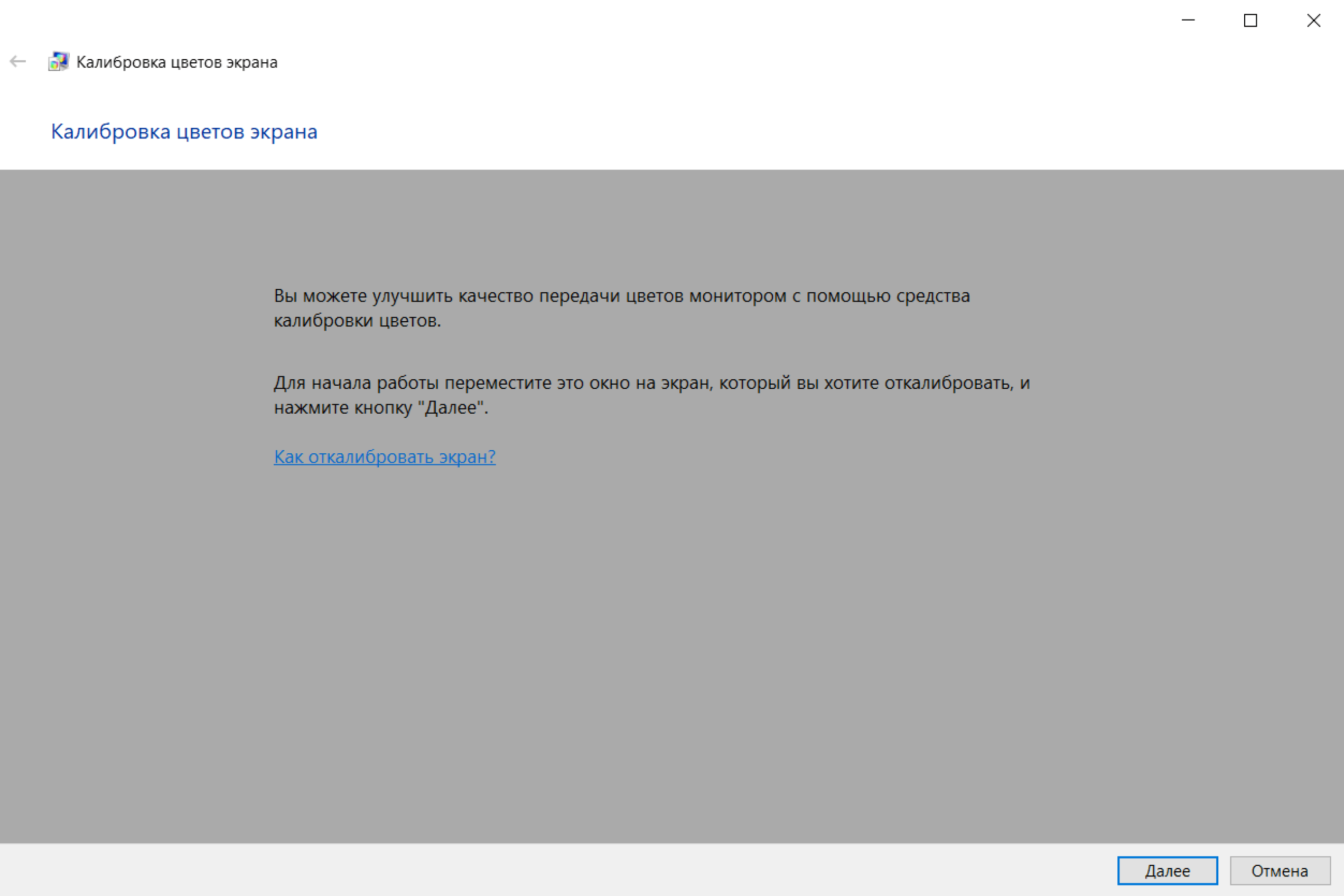Click the paragraph starting "Для начала работы"
This screenshot has width=1344, height=896.
tap(651, 383)
